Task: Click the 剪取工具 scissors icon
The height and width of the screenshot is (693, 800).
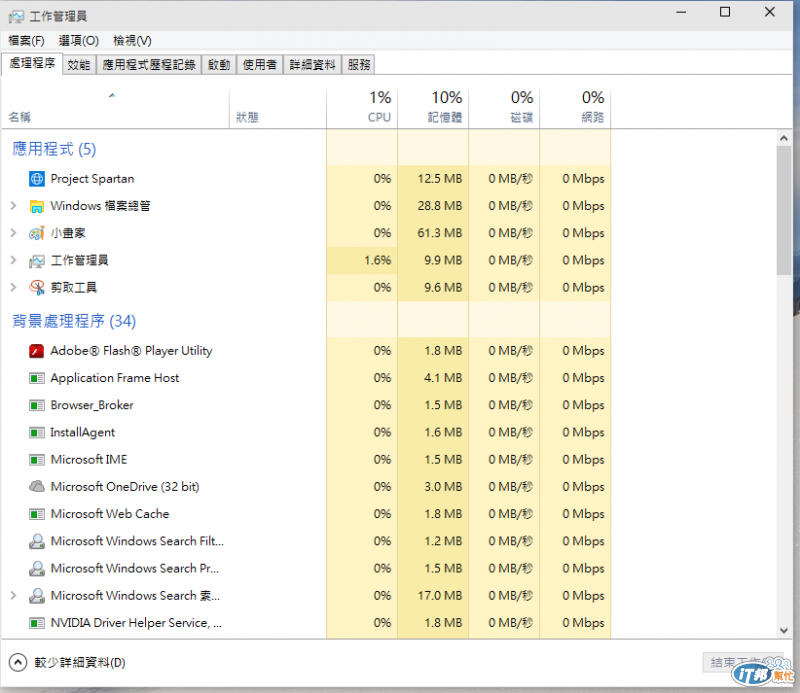Action: [37, 288]
